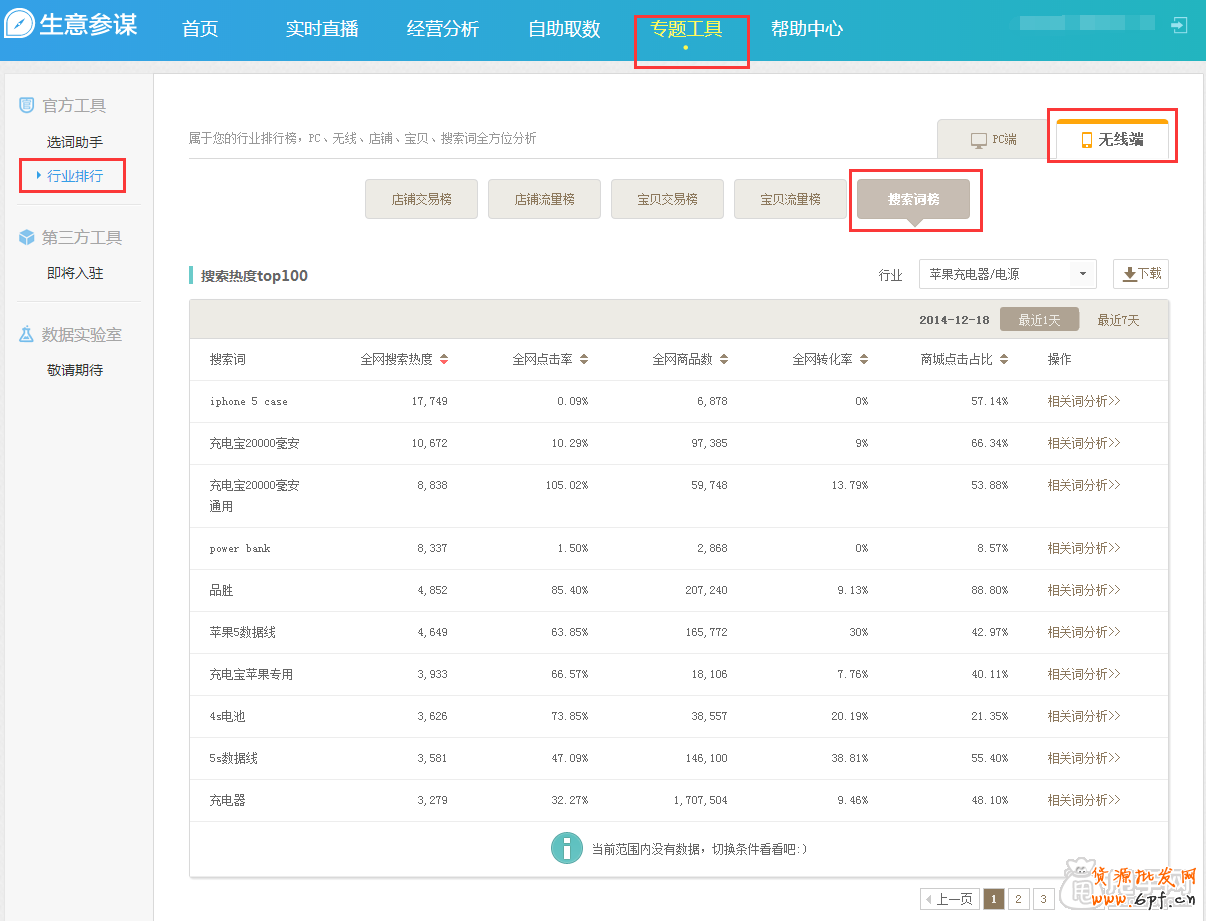
Task: Open 相关词分析 for iphone 5 case
Action: tap(1084, 401)
